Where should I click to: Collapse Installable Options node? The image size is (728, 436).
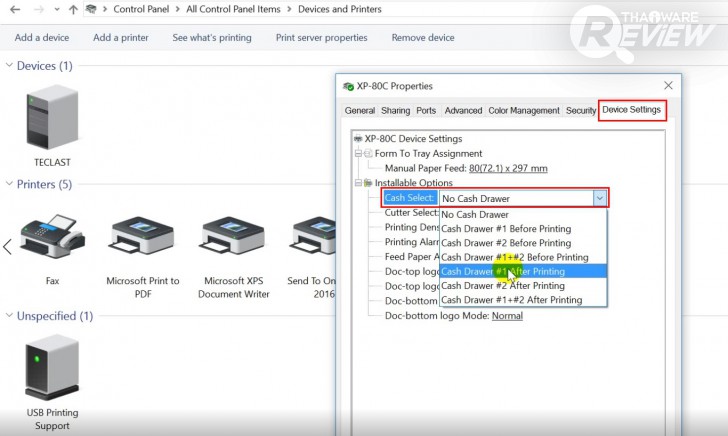358,183
